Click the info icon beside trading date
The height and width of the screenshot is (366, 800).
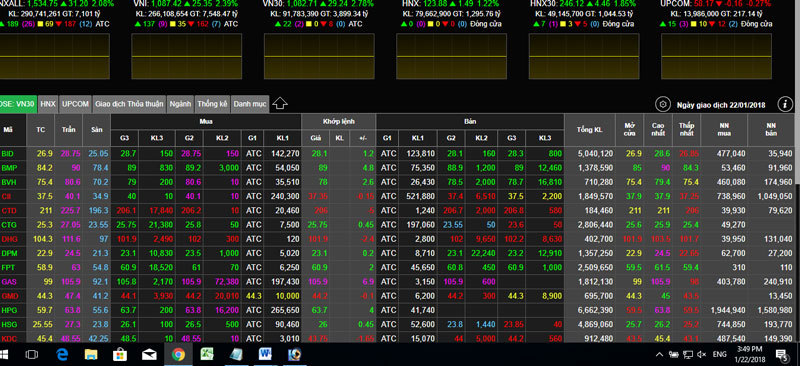pyautogui.click(x=785, y=105)
